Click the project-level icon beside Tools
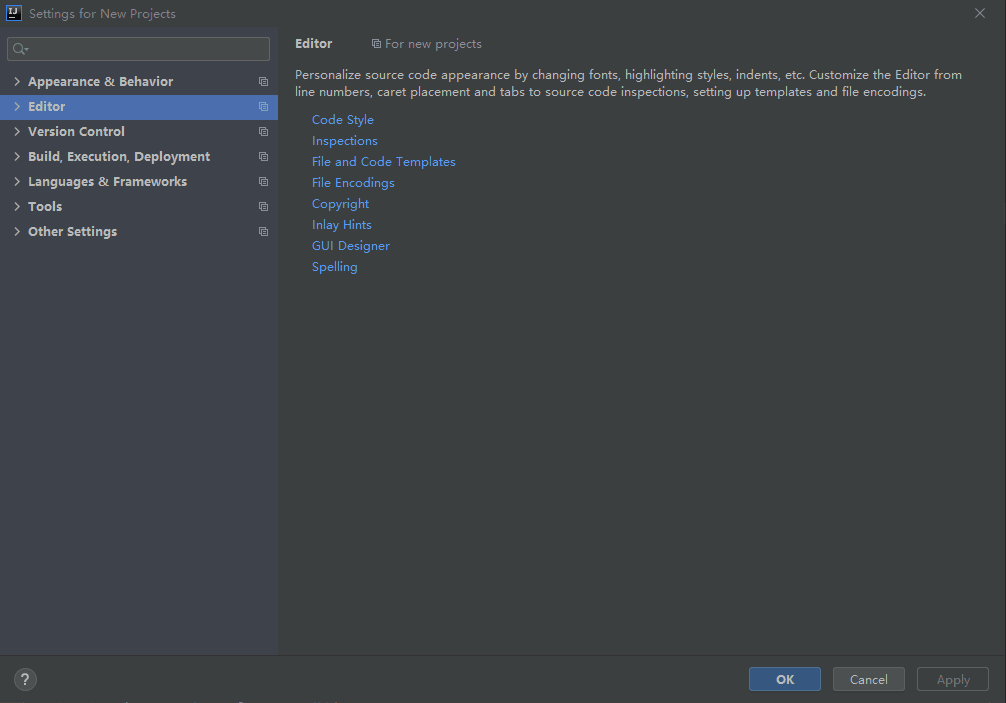 263,207
